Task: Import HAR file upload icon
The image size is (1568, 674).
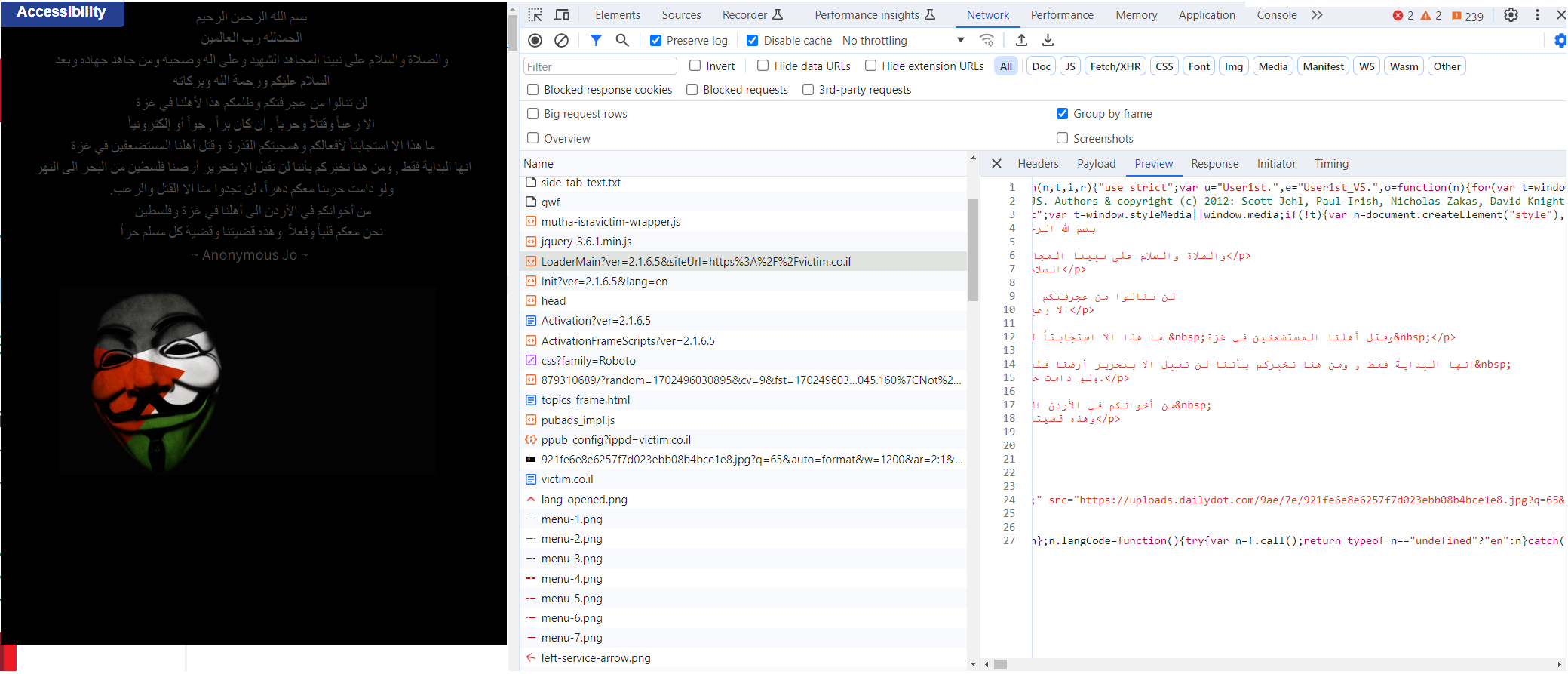Action: click(1021, 41)
